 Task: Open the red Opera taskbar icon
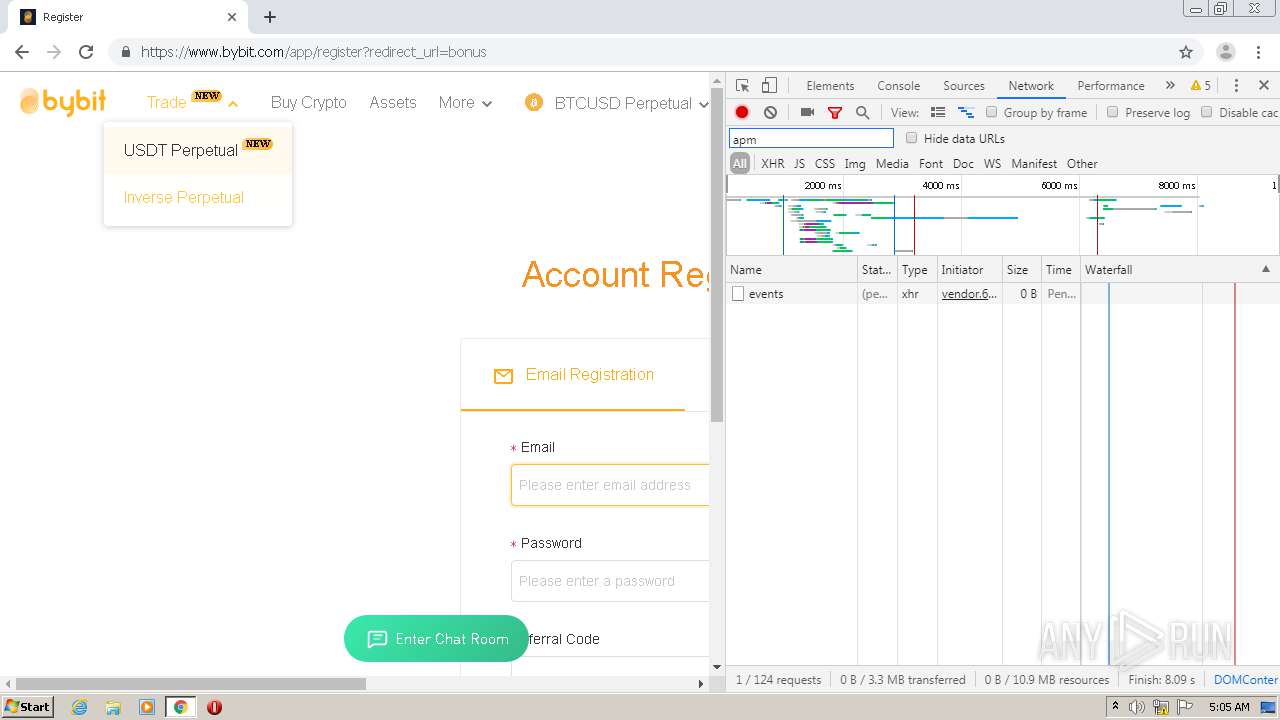[x=214, y=707]
